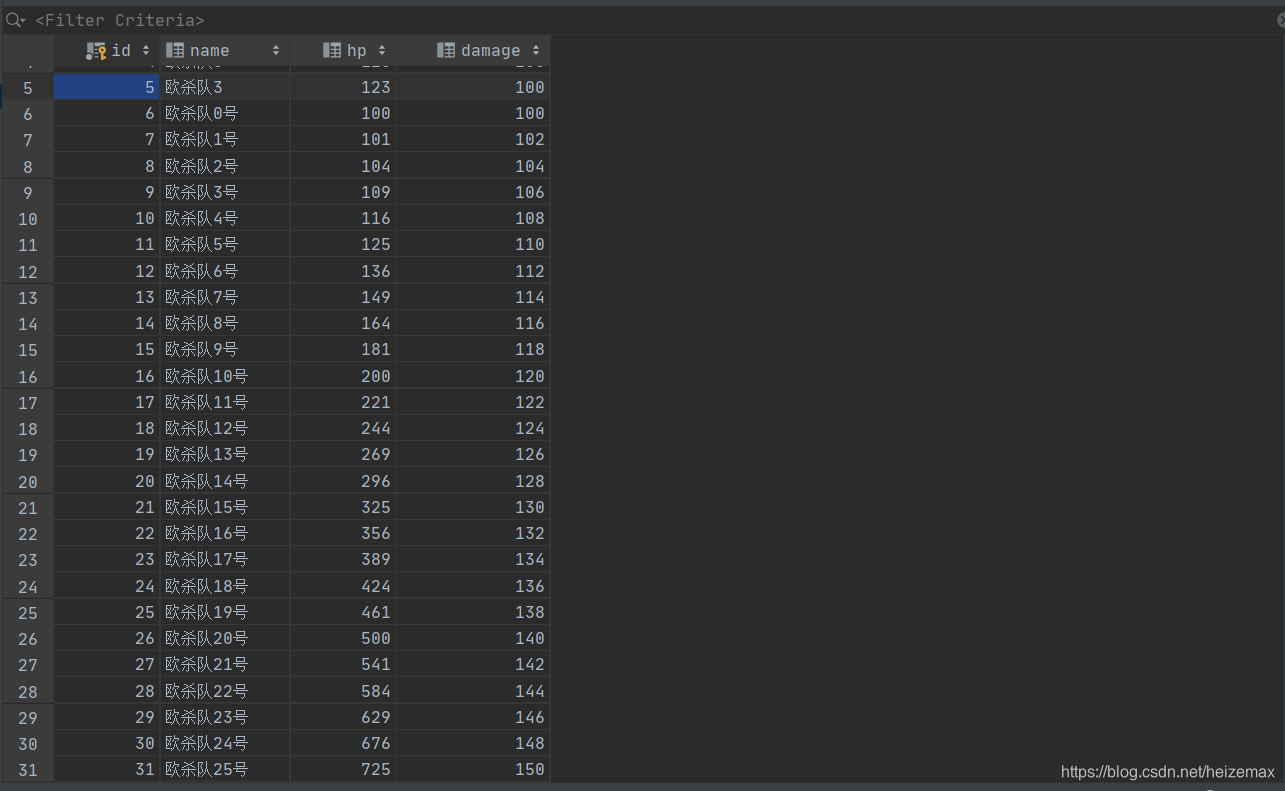Select name cell 欧杀队20号

[x=225, y=638]
